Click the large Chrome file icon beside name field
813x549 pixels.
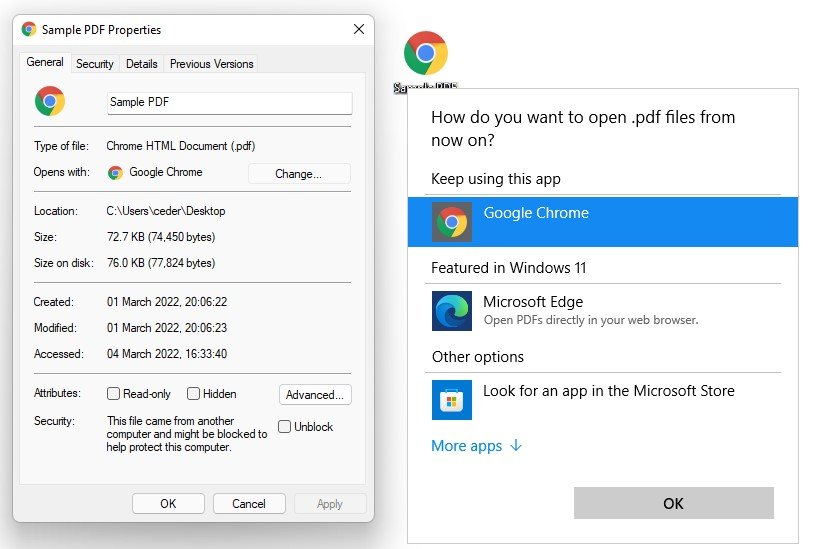[50, 101]
